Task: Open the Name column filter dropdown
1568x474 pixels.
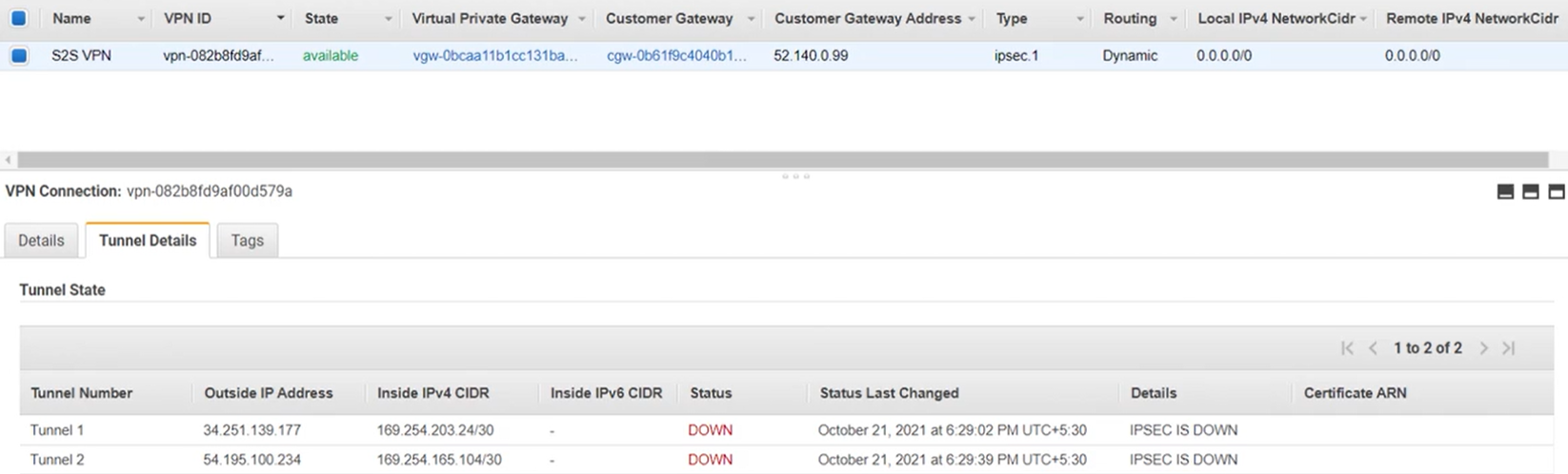Action: click(x=141, y=19)
